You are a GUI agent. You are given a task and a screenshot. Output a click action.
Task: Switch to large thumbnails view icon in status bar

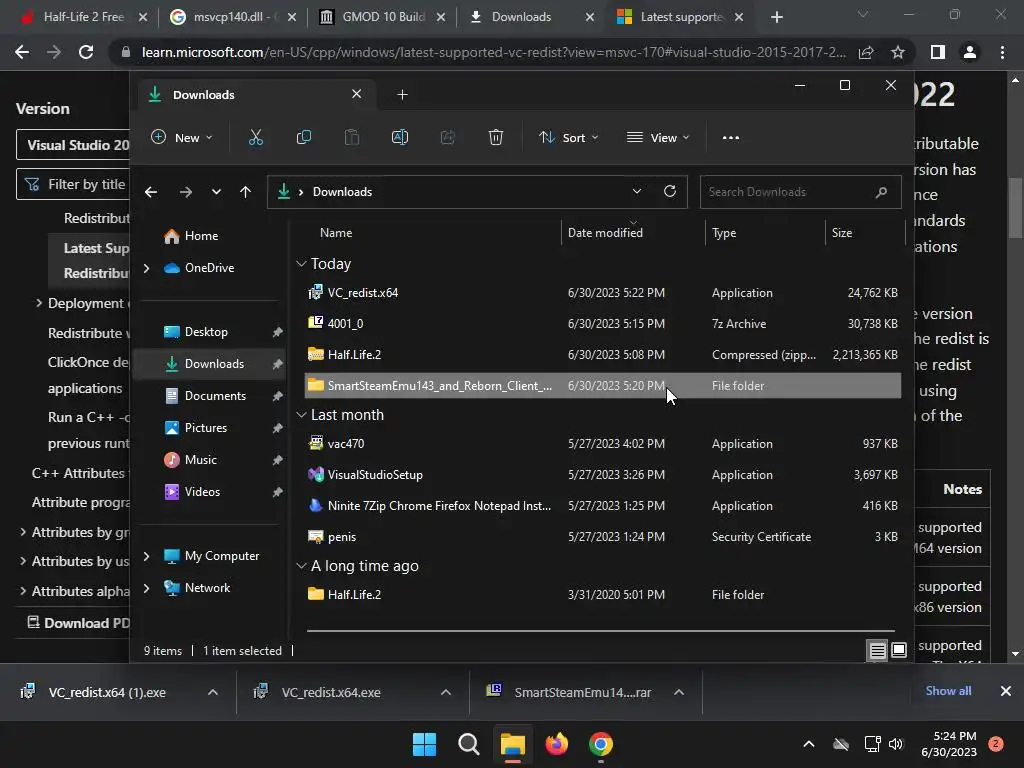click(x=899, y=650)
